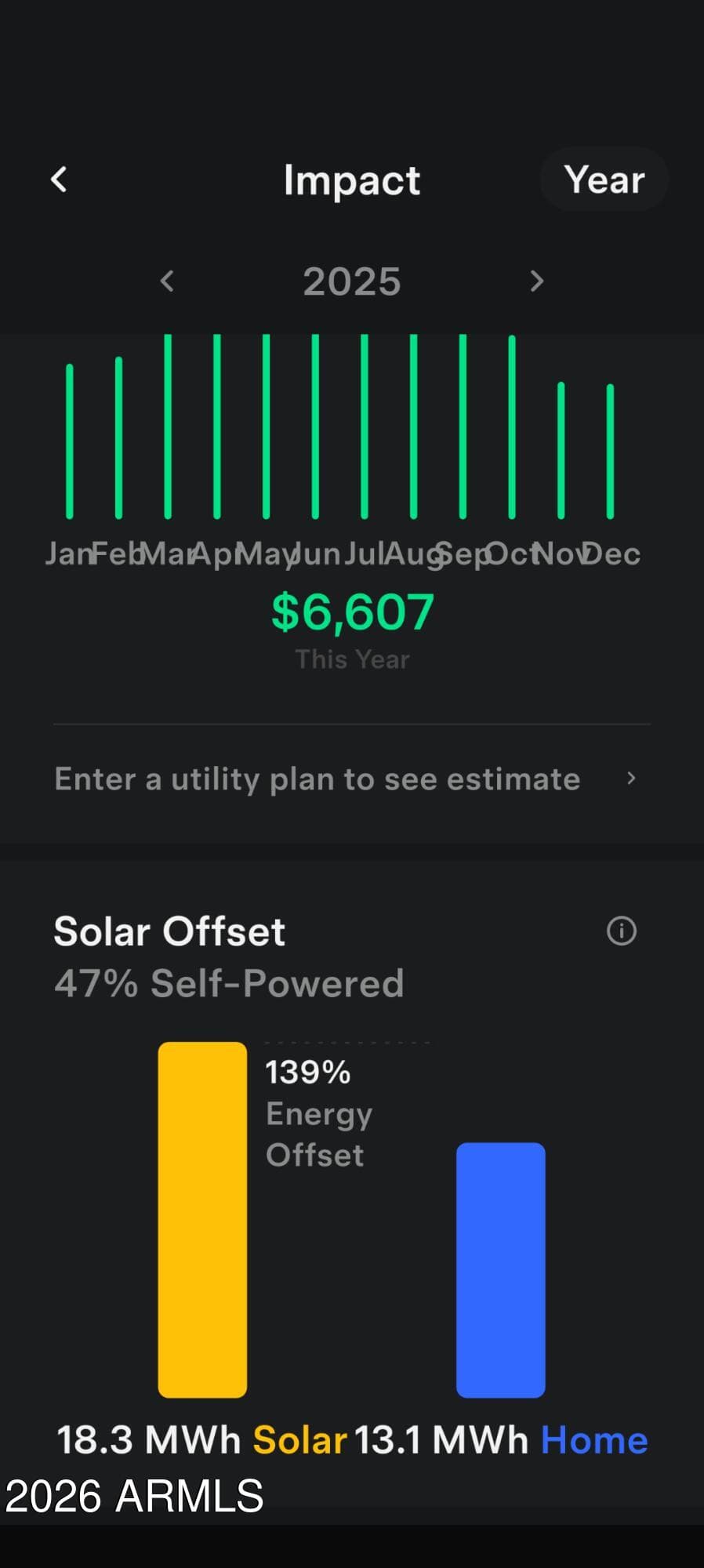Select the March savings bar
The height and width of the screenshot is (1568, 704).
pyautogui.click(x=168, y=426)
